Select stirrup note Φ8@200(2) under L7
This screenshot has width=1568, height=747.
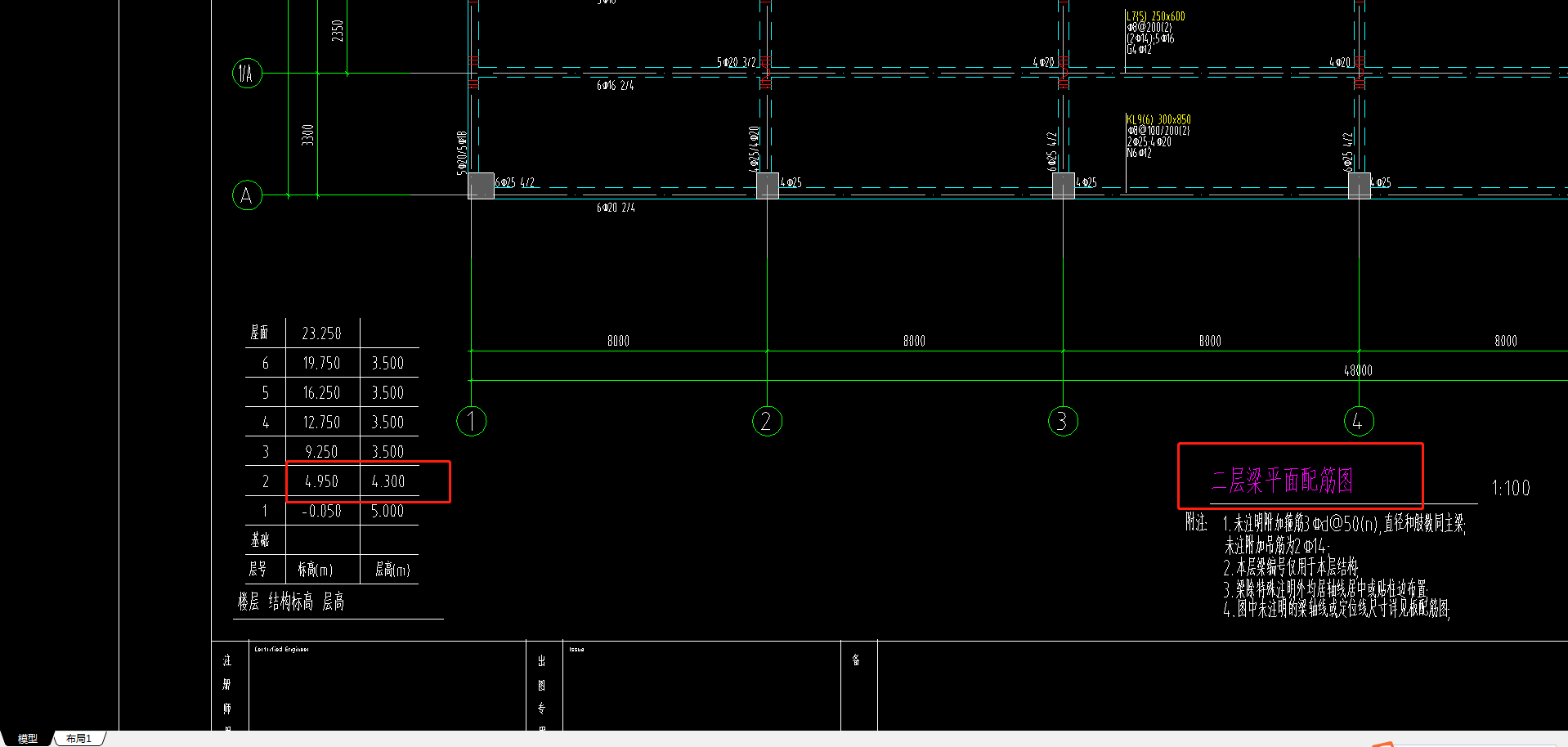pos(1149,27)
